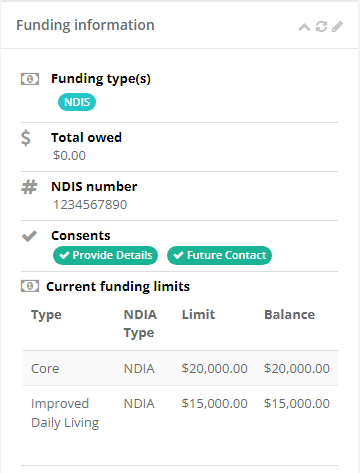Click the Core balance $20,000.00
Viewport: 360px width, 473px height.
coord(297,369)
